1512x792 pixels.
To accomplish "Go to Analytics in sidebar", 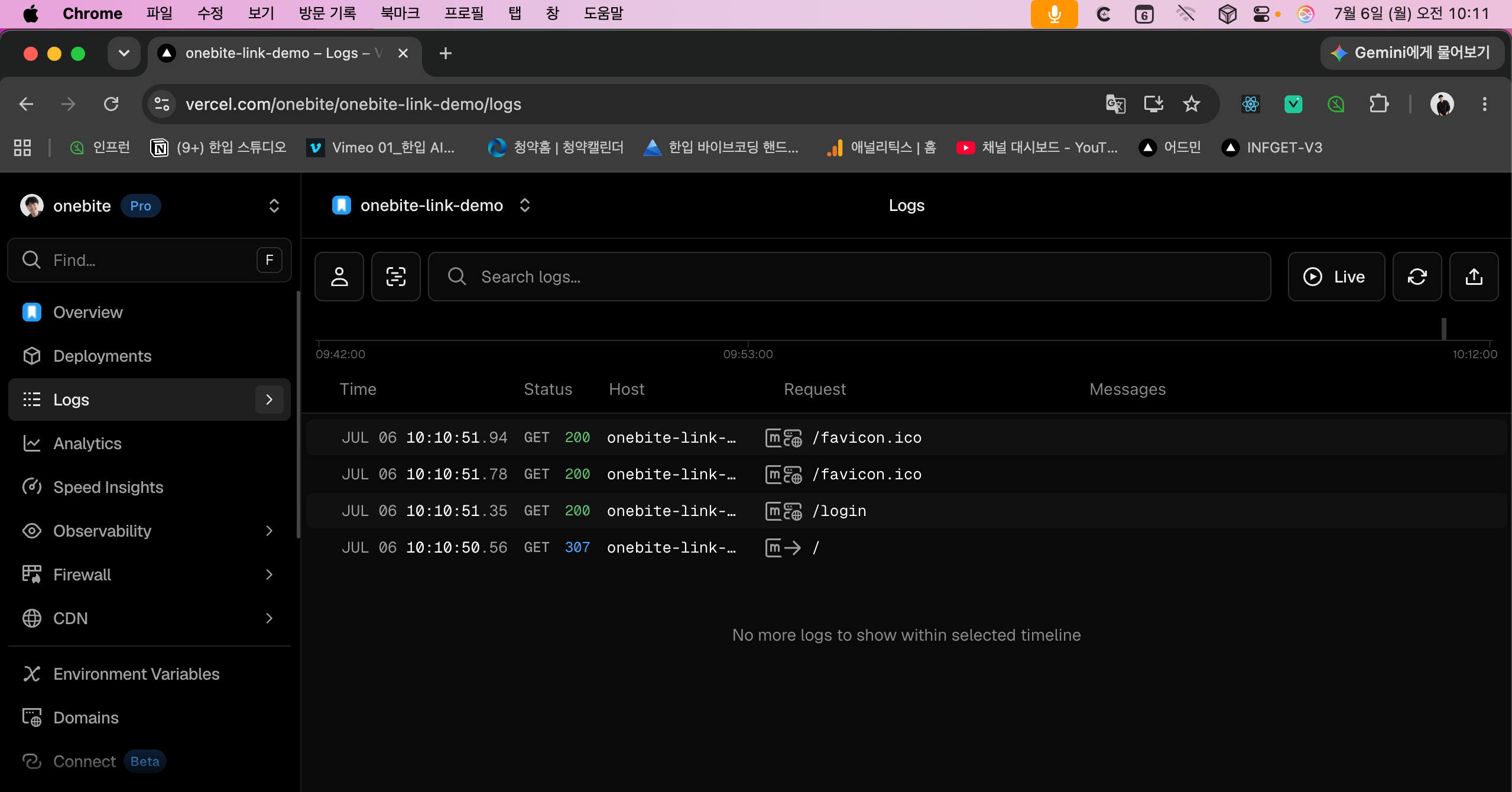I will click(x=150, y=443).
